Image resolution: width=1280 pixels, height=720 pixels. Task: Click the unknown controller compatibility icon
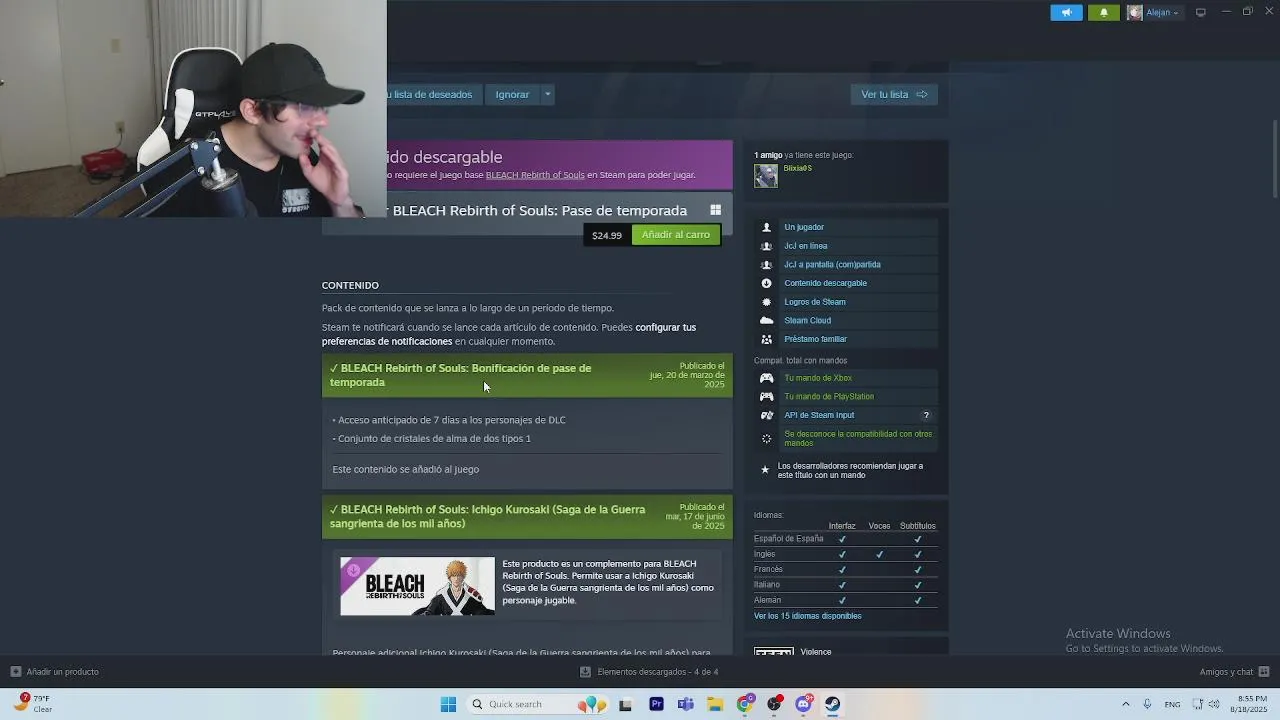coord(766,439)
